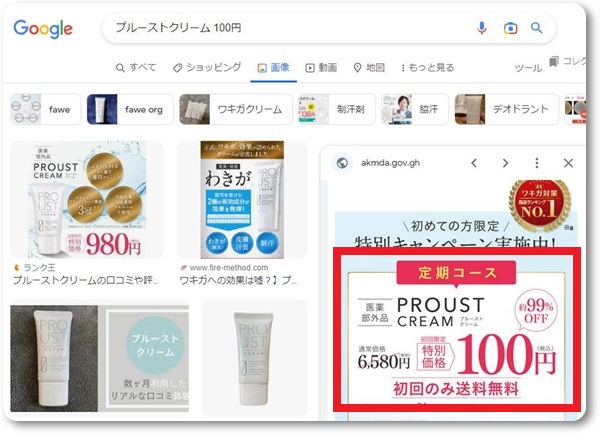
Task: Open the Proust Cream 980円 image result
Action: [x=87, y=200]
